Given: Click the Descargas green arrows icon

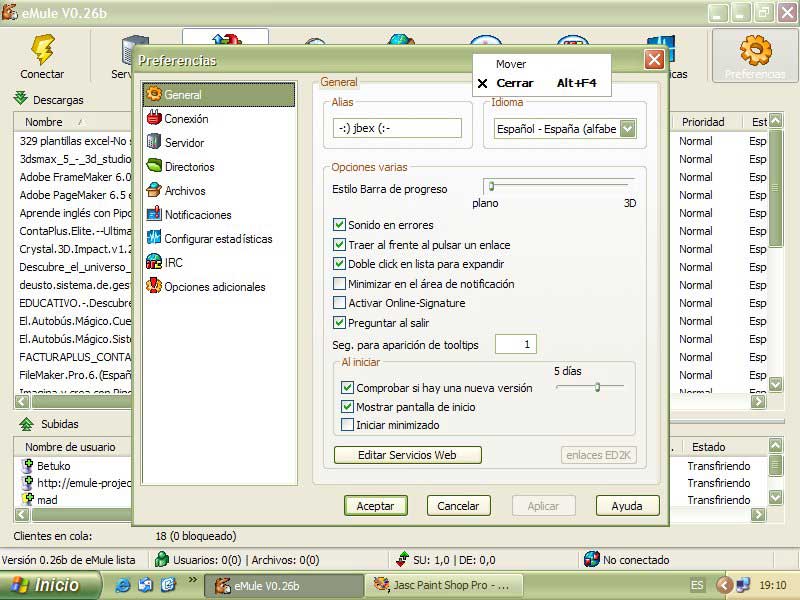Looking at the screenshot, I should click(x=20, y=98).
